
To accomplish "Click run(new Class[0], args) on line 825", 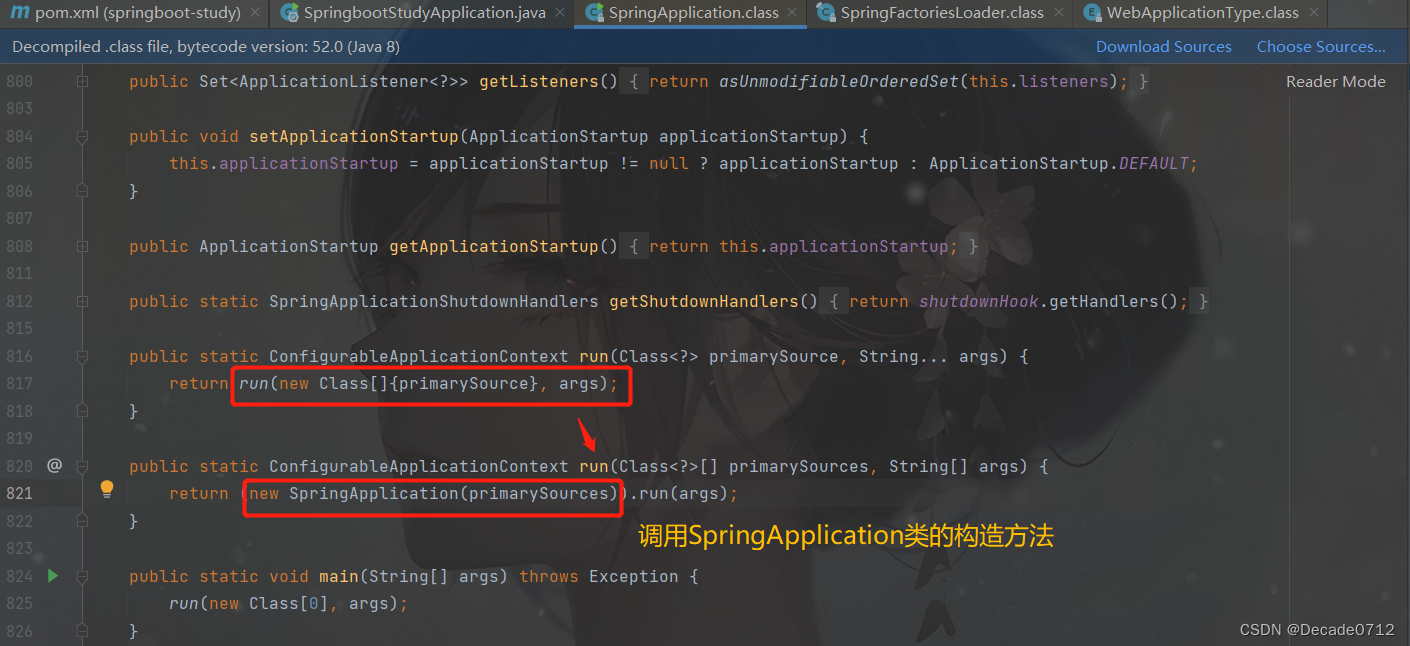I will 284,603.
